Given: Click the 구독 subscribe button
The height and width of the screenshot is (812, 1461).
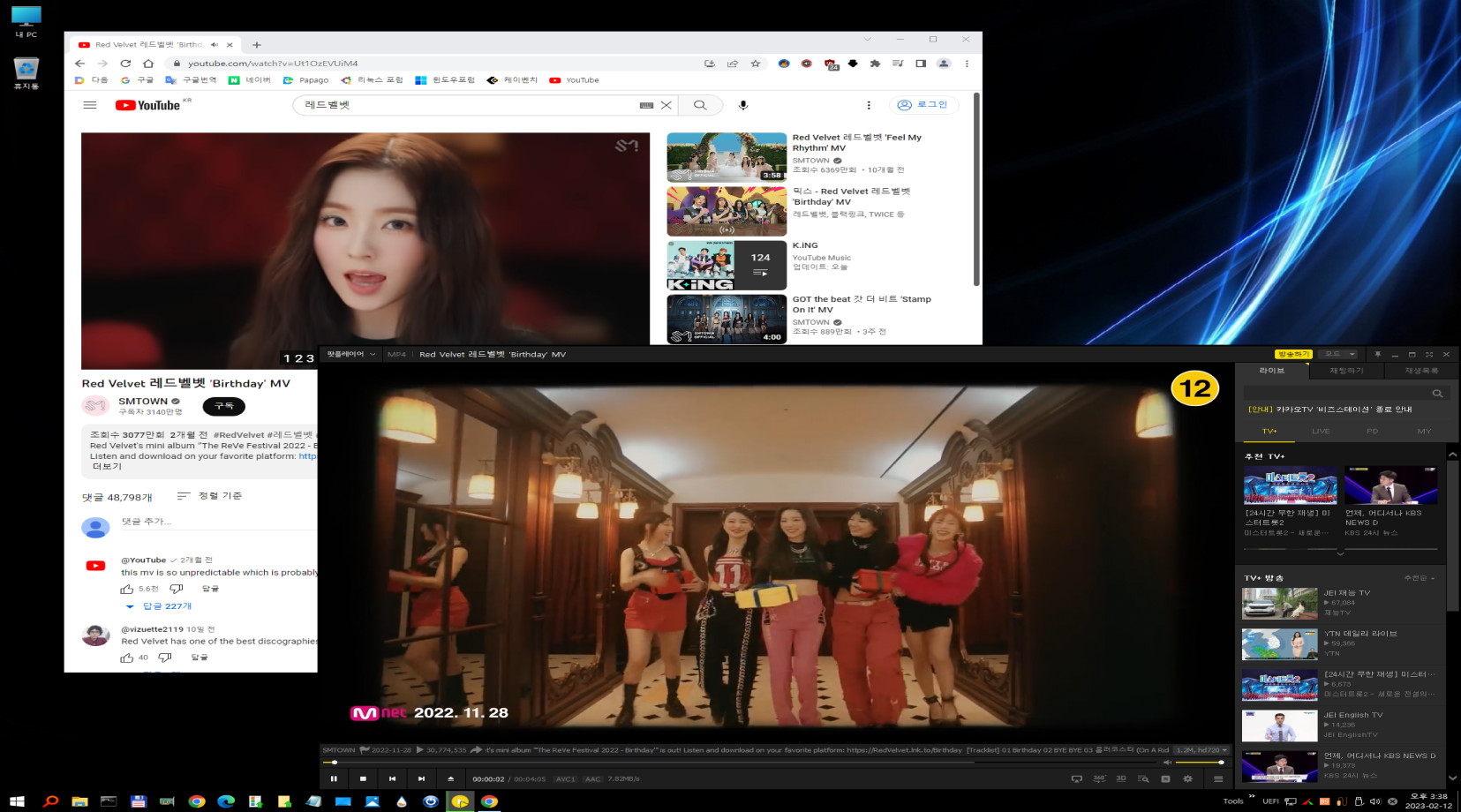Looking at the screenshot, I should click(x=224, y=406).
